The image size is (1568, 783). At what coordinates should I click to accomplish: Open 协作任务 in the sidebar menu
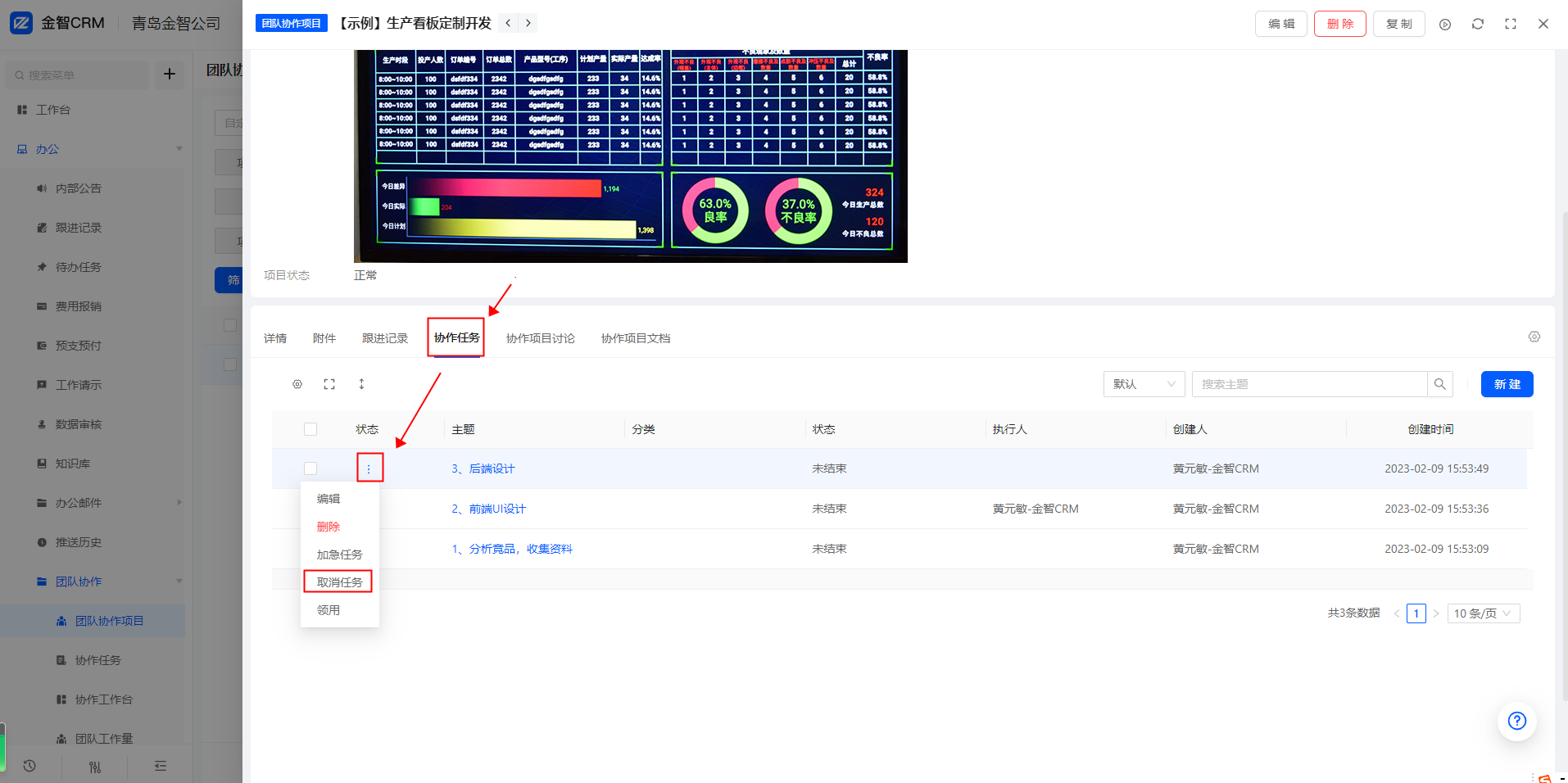pos(98,660)
